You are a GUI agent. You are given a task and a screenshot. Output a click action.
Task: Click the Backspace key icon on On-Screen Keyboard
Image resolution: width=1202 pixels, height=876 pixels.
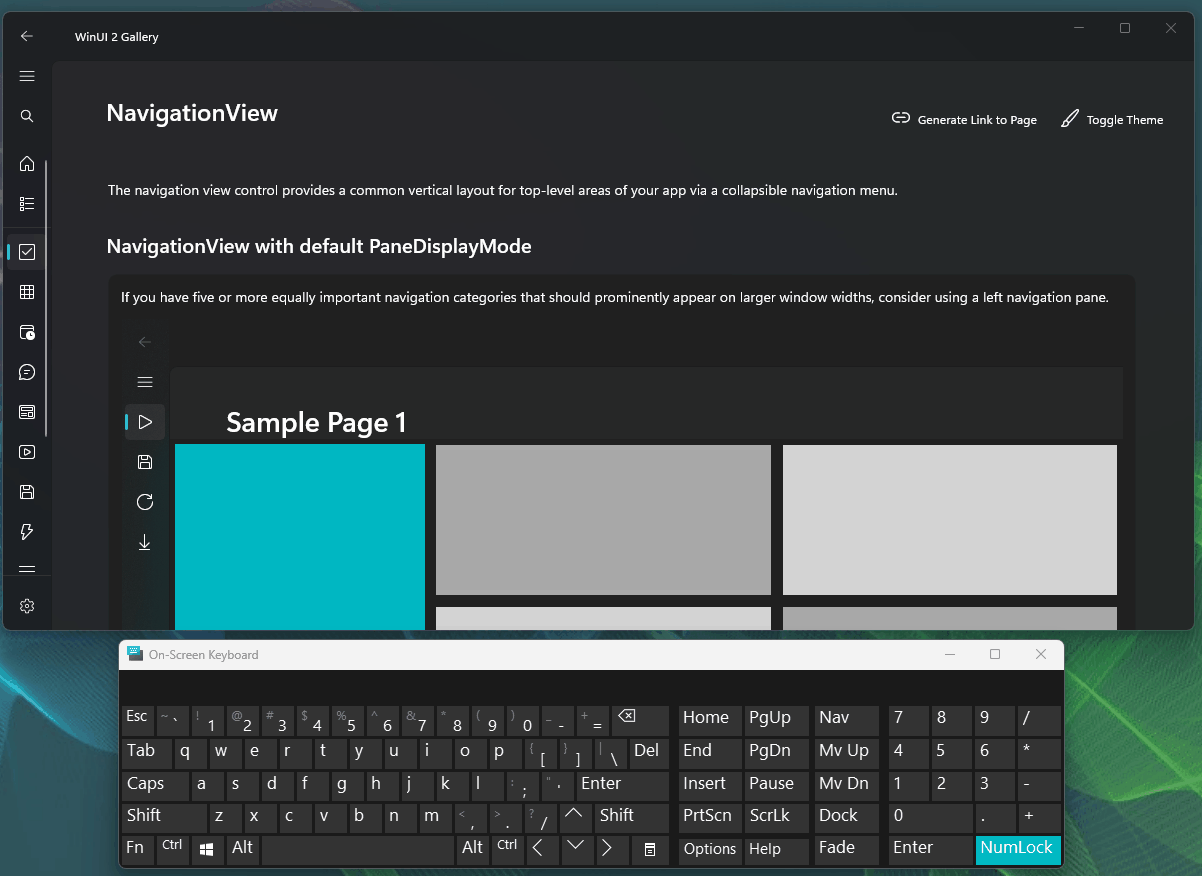coord(640,720)
